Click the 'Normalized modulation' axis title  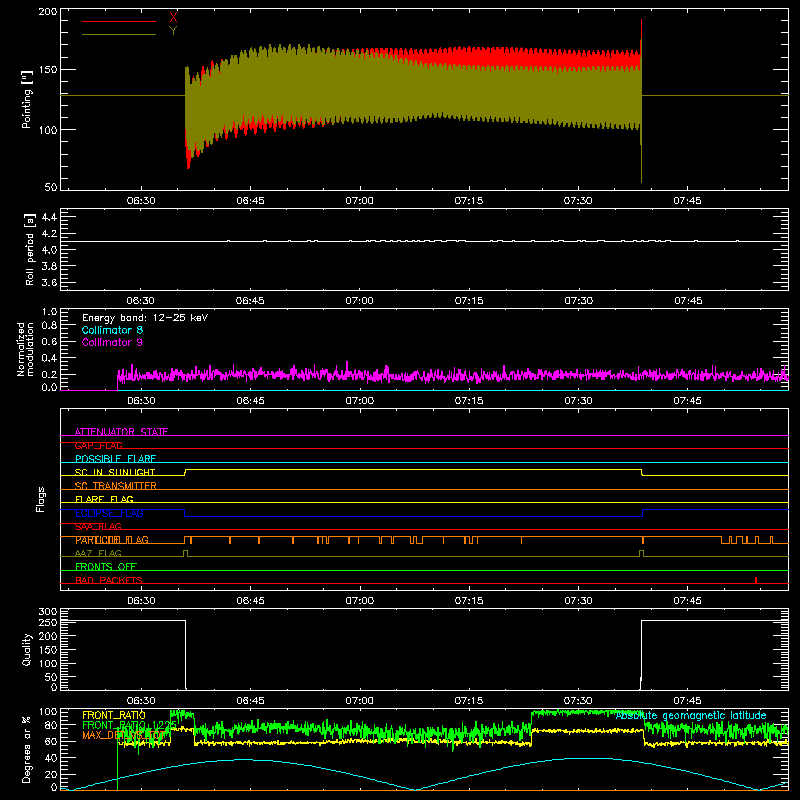click(25, 349)
